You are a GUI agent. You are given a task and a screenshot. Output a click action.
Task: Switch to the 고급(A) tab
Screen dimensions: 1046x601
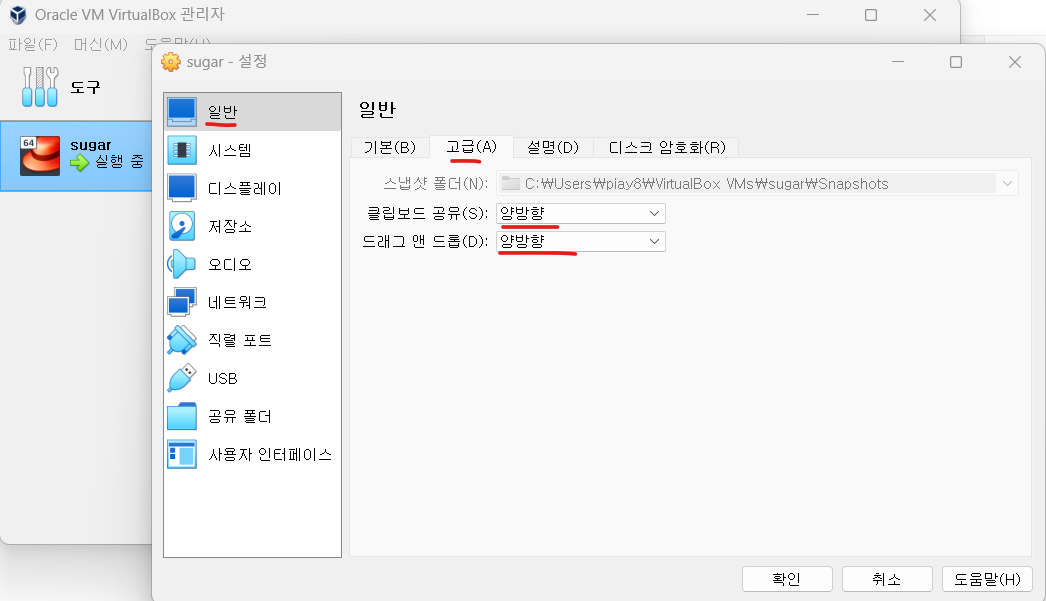(471, 147)
